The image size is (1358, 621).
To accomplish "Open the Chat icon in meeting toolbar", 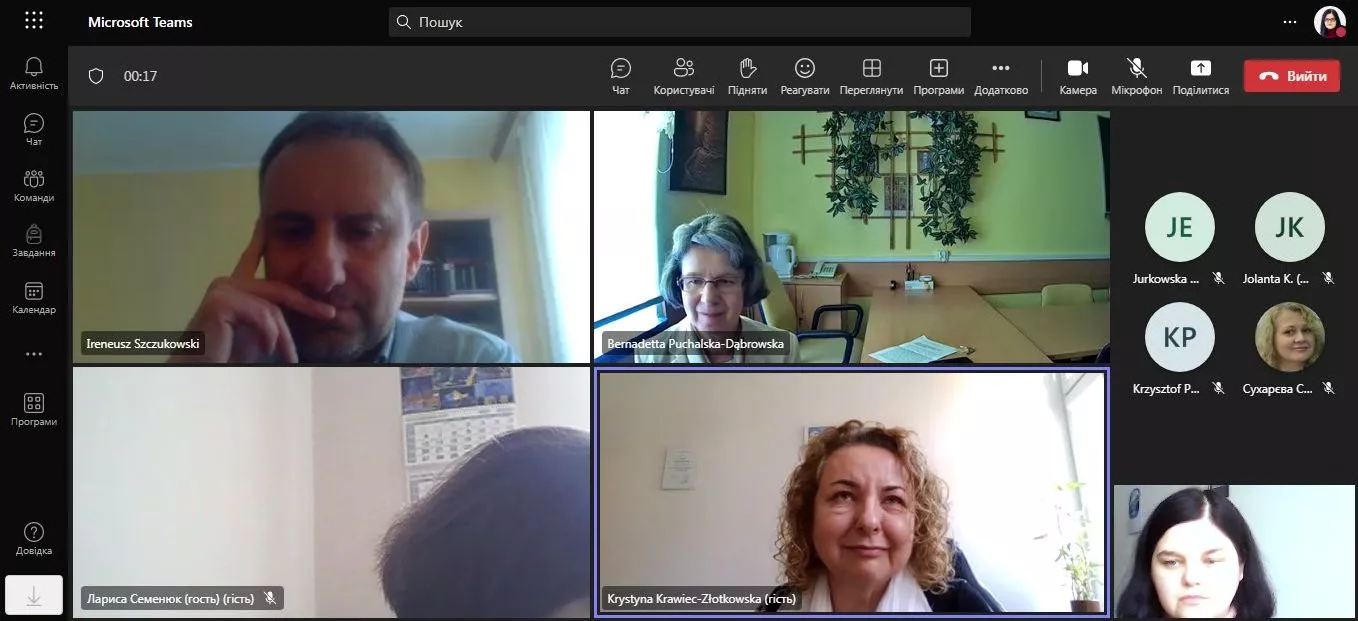I will click(x=620, y=75).
